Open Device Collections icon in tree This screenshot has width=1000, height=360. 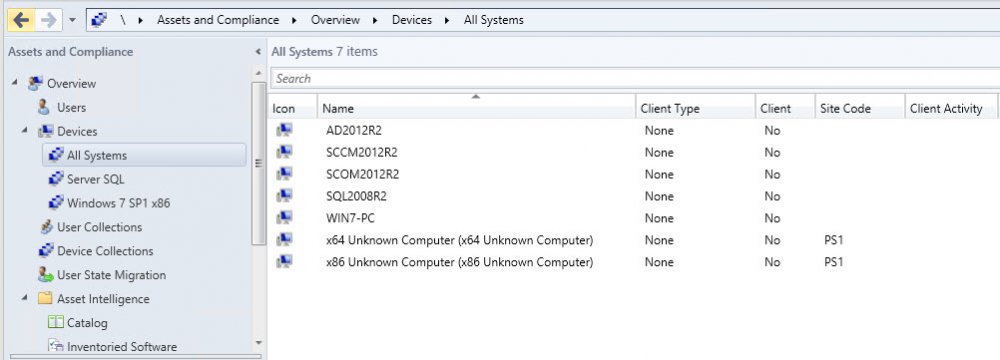(x=46, y=250)
